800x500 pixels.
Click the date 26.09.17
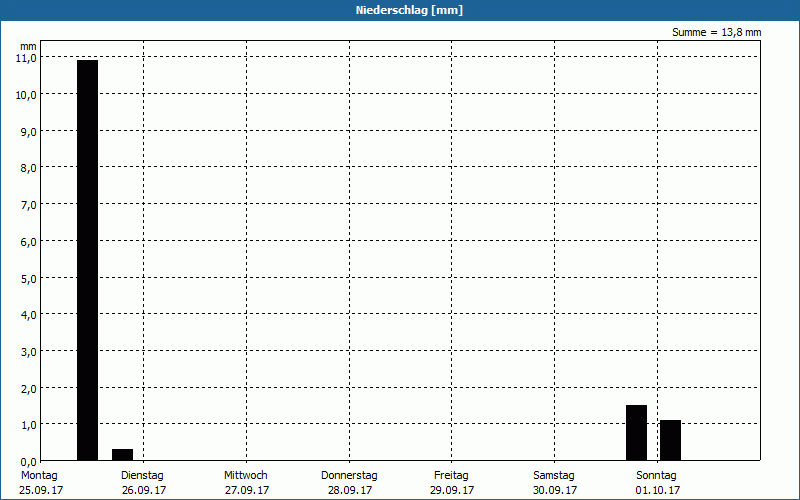(144, 490)
